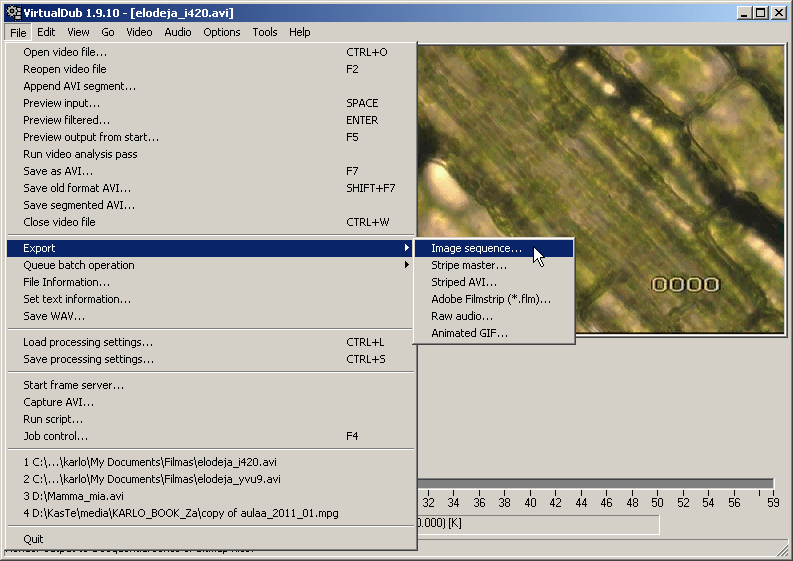This screenshot has width=793, height=561.
Task: Select Close video file
Action: coord(211,222)
